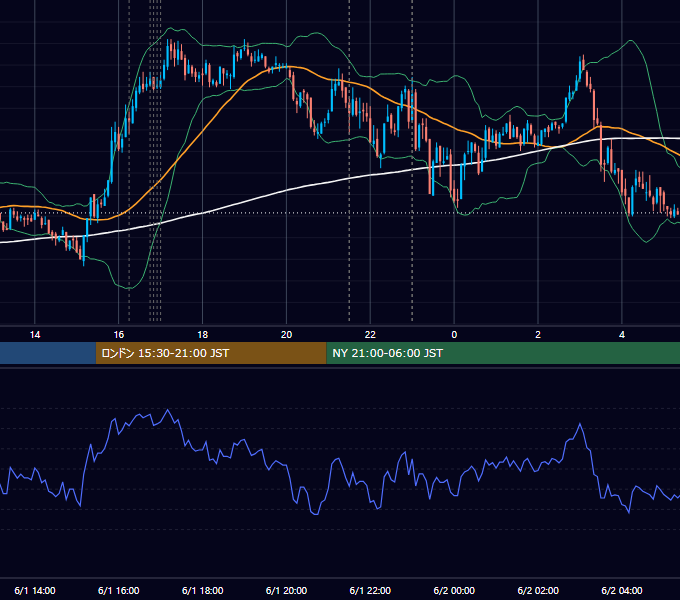Click the 0 hour label on price chart axis
680x600 pixels.
coord(454,335)
